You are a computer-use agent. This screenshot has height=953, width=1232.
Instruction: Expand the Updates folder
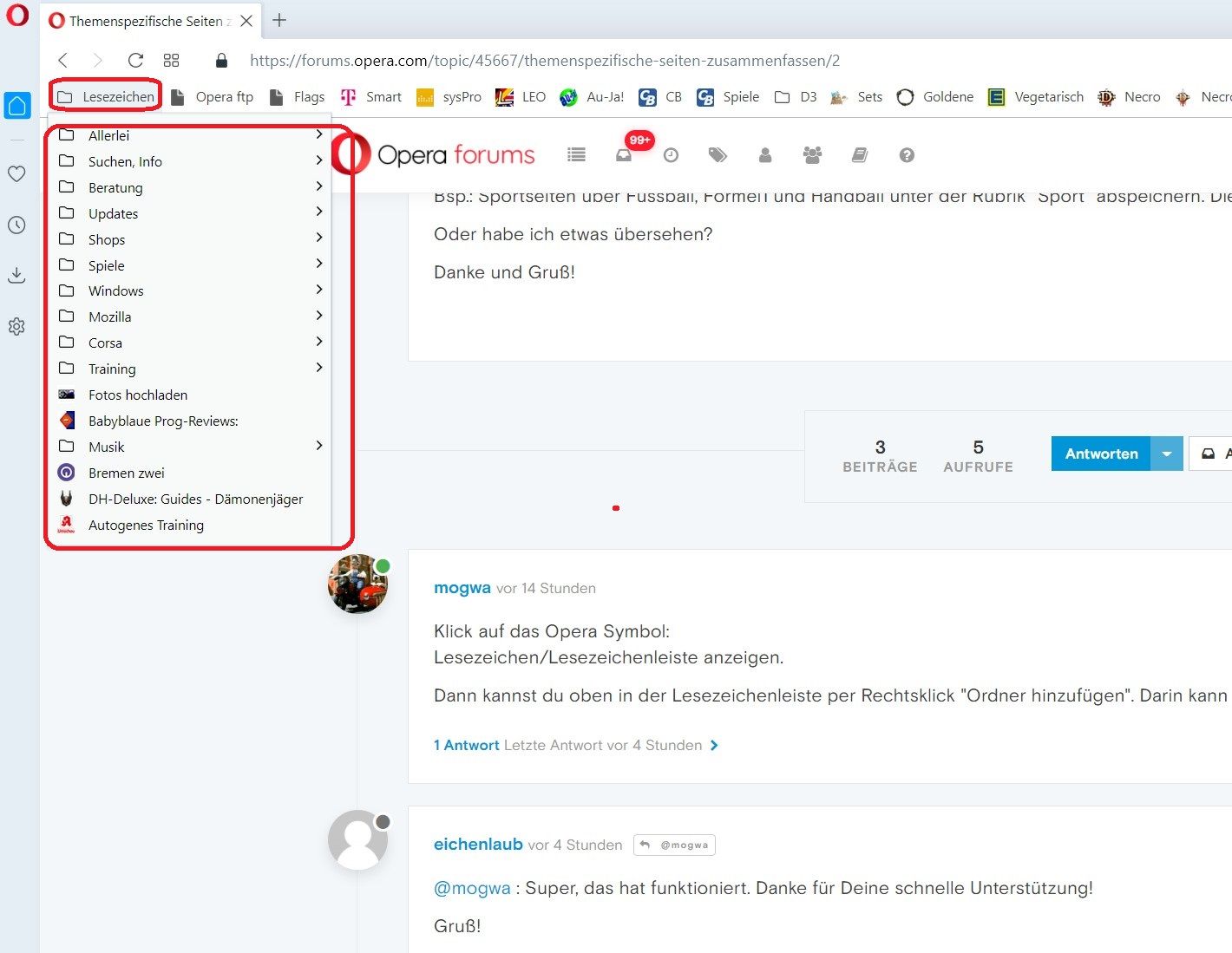tap(191, 213)
